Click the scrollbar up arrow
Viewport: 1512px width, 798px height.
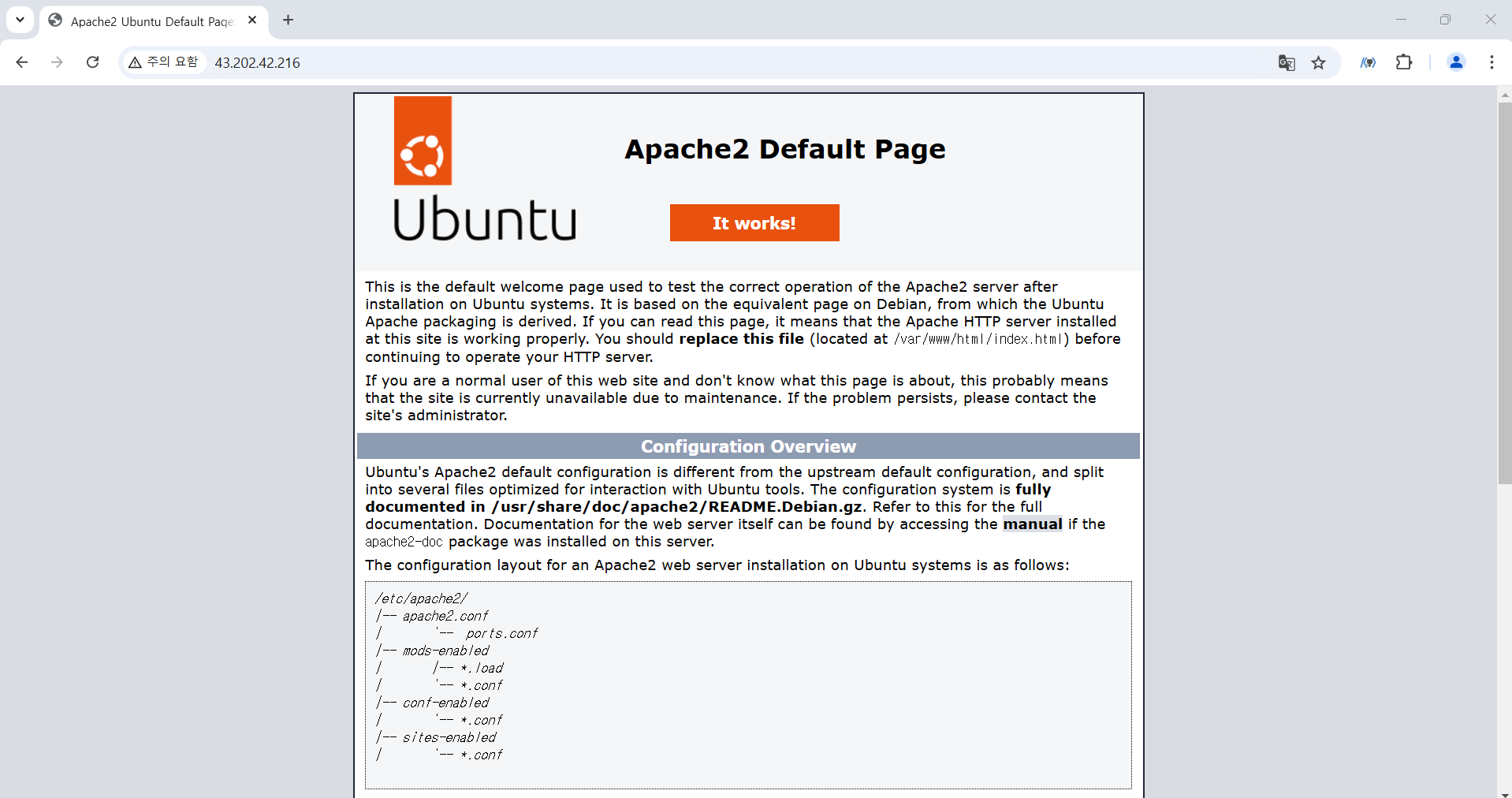pyautogui.click(x=1504, y=94)
